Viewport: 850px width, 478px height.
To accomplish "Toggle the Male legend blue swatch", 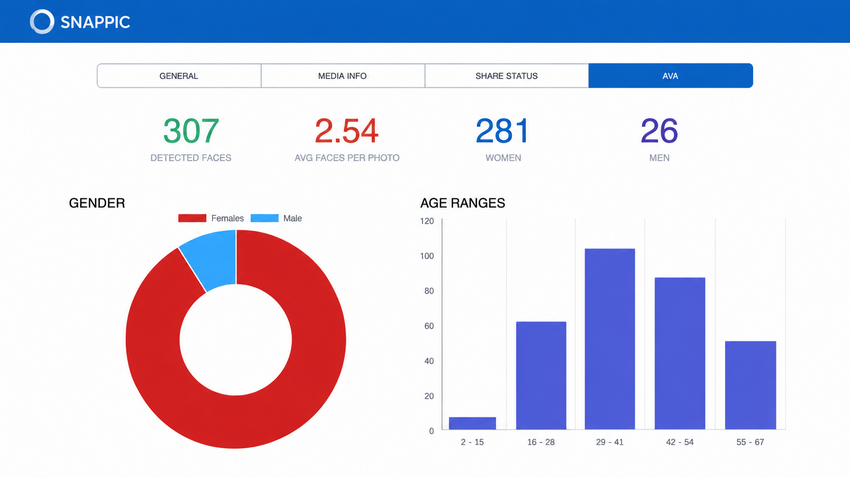I will [x=265, y=218].
